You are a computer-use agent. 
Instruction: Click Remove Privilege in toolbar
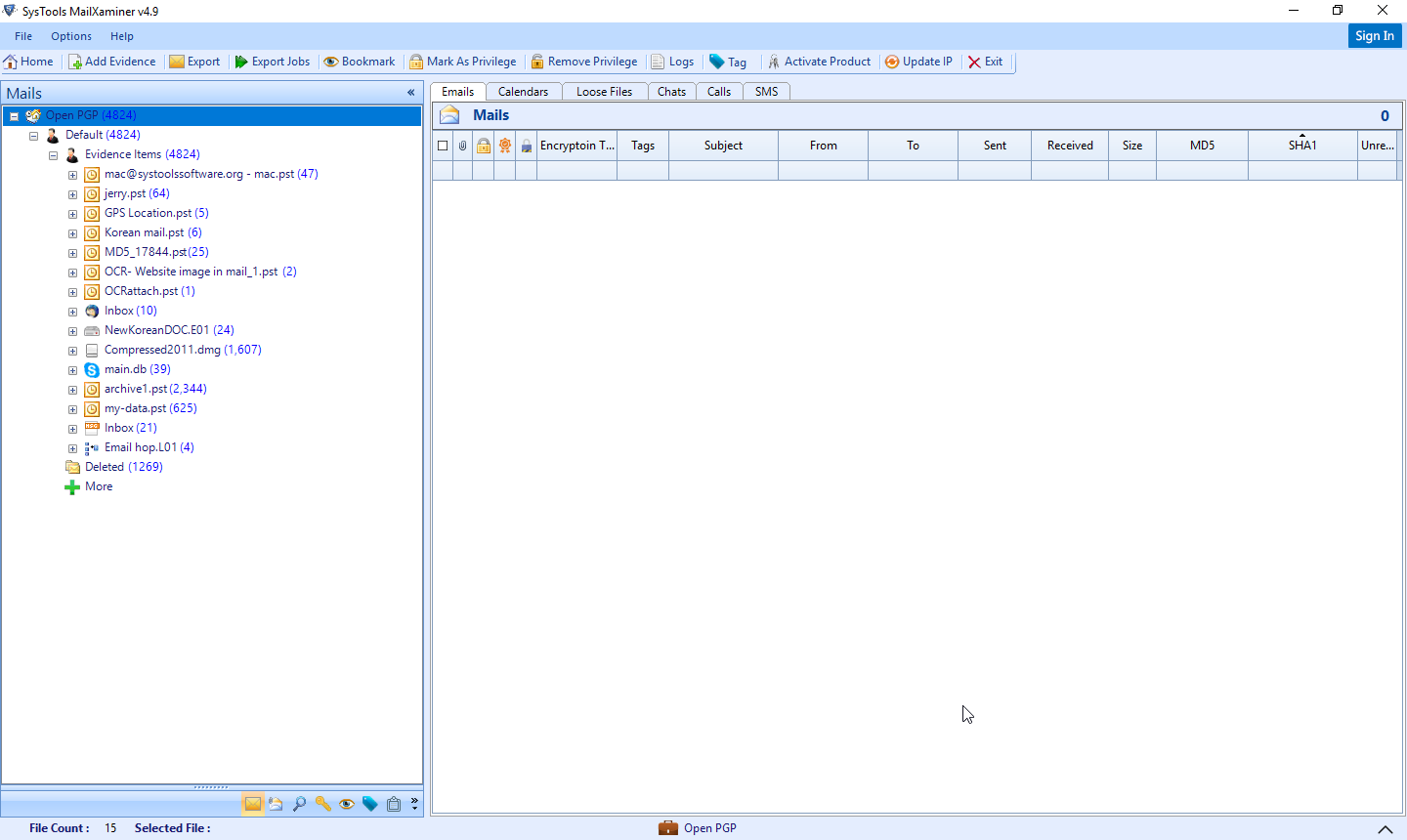583,62
